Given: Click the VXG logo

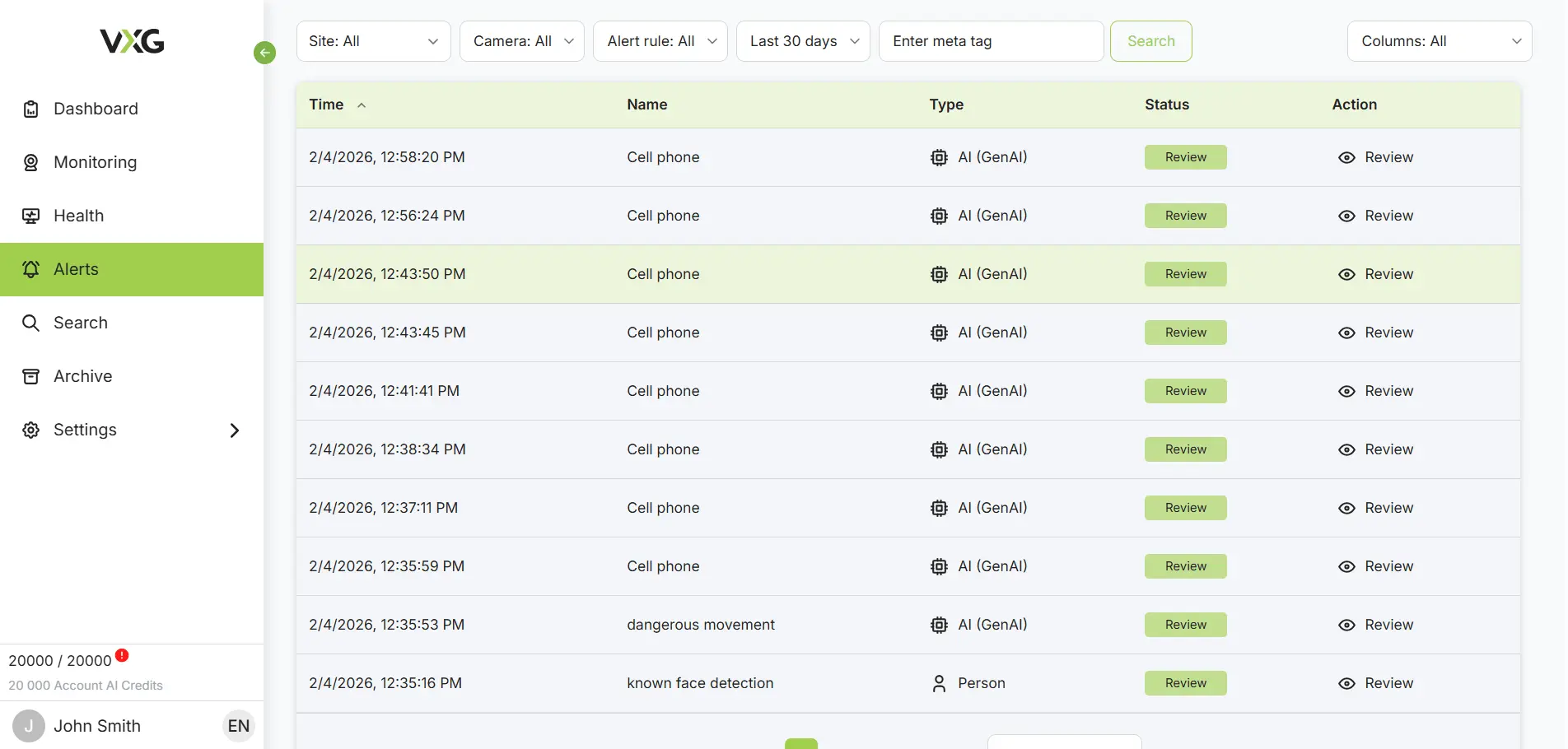Looking at the screenshot, I should pos(132,41).
